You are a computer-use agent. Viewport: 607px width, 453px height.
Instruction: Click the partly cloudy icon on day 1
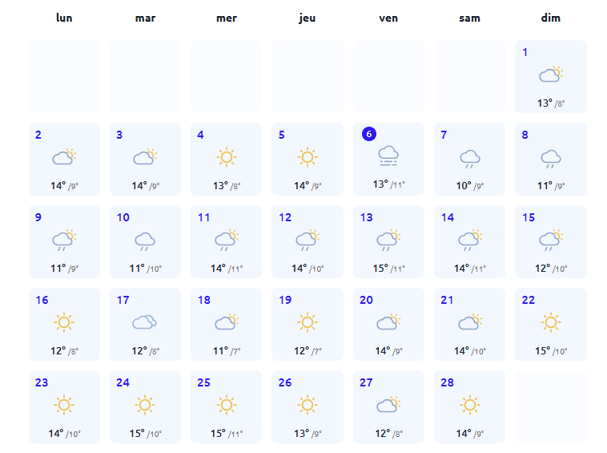point(551,75)
